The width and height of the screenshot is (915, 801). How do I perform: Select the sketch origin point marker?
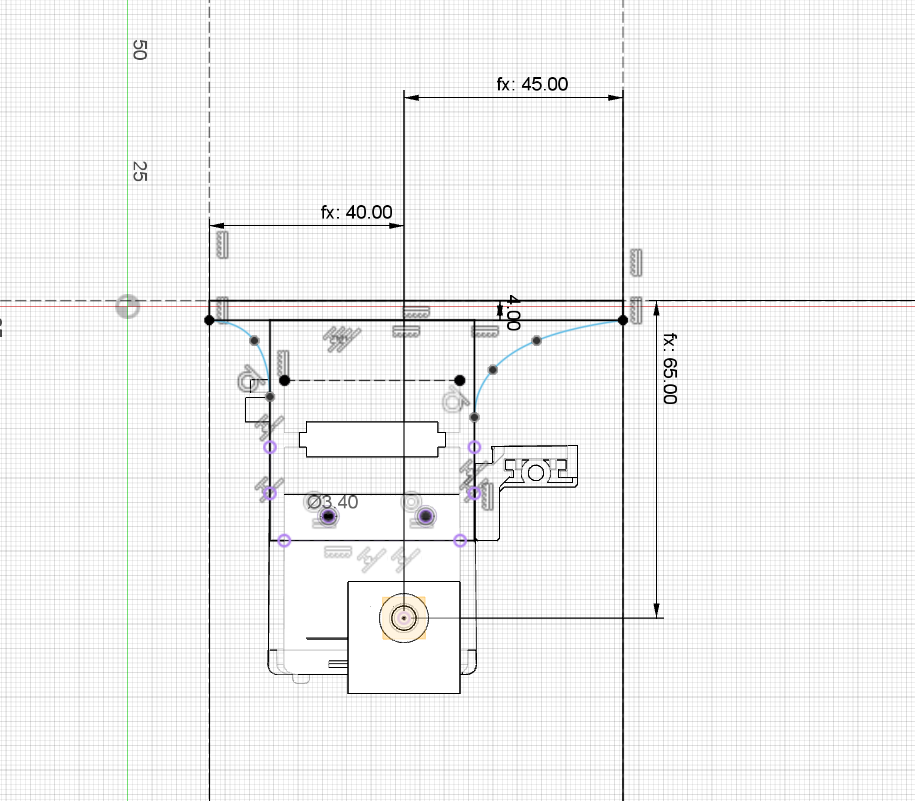point(127,306)
